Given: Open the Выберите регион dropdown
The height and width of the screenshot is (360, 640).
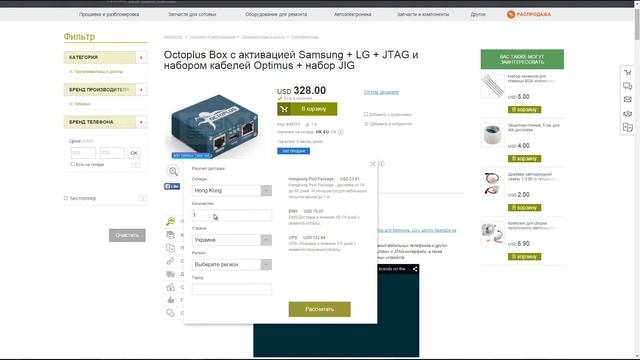Looking at the screenshot, I should tap(232, 264).
